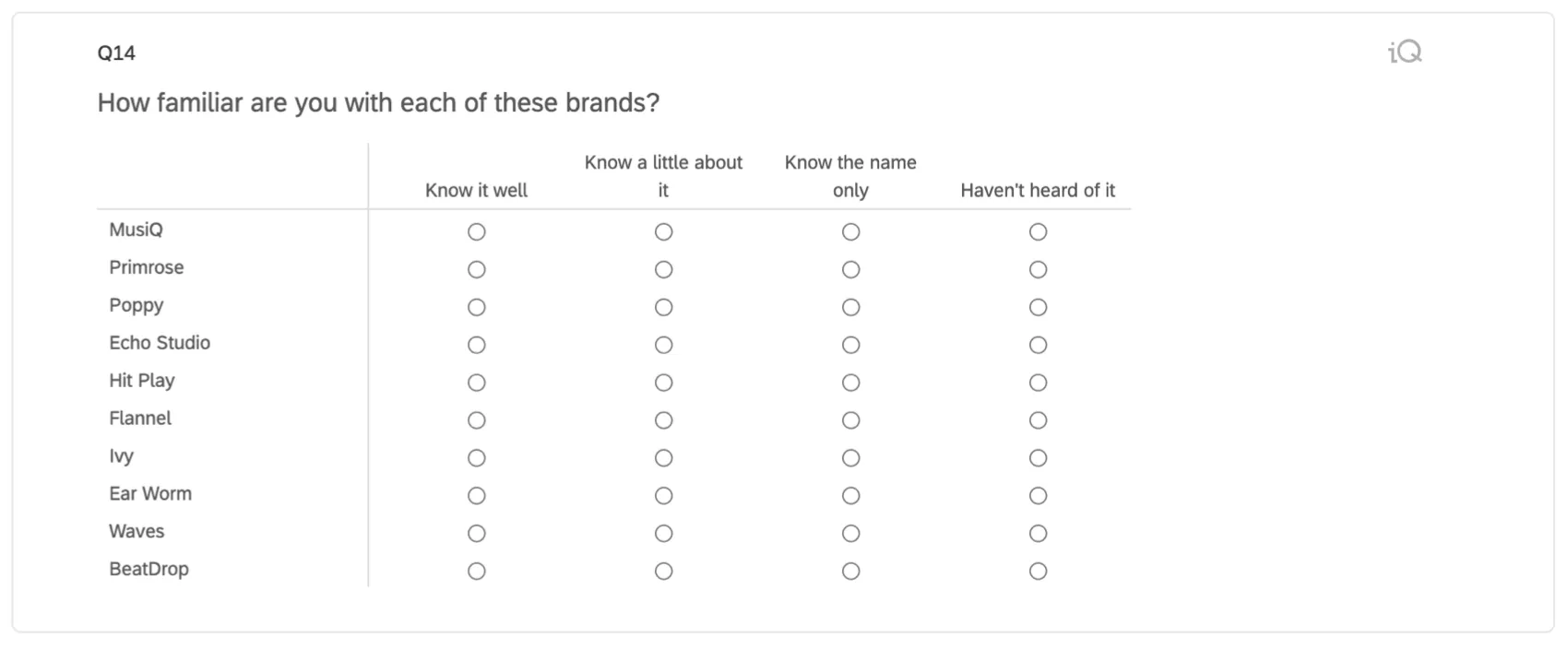Select 'Know it well' for Hit Play

click(477, 383)
